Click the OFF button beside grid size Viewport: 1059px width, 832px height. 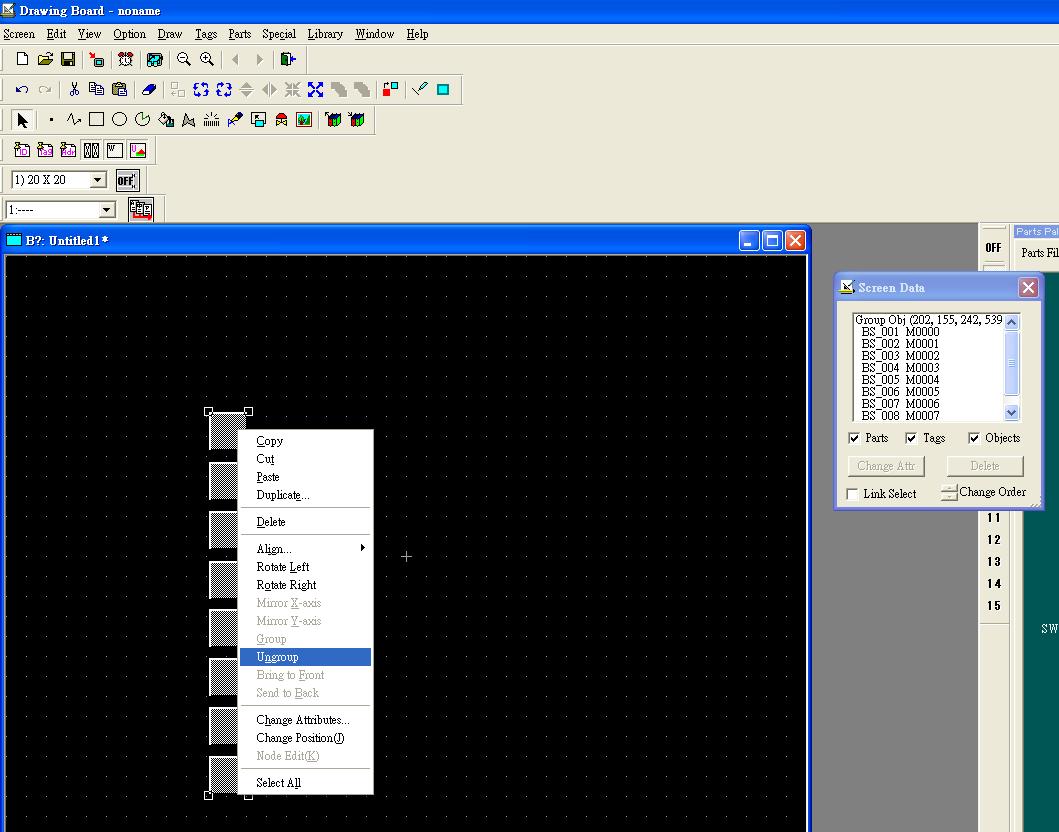coord(126,180)
